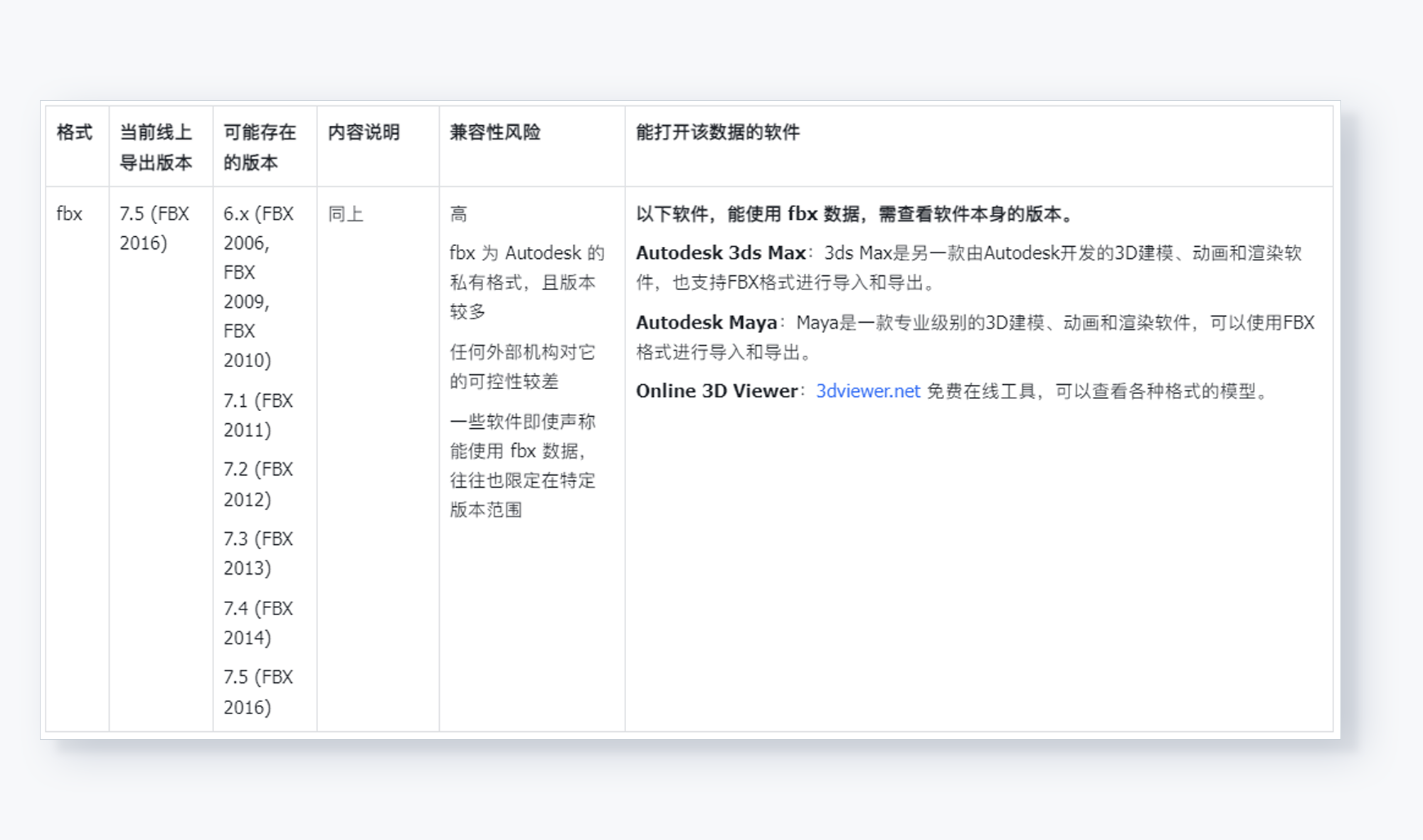Viewport: 1423px width, 840px height.
Task: Click the 免费在线工具 description text
Action: coord(1099,391)
